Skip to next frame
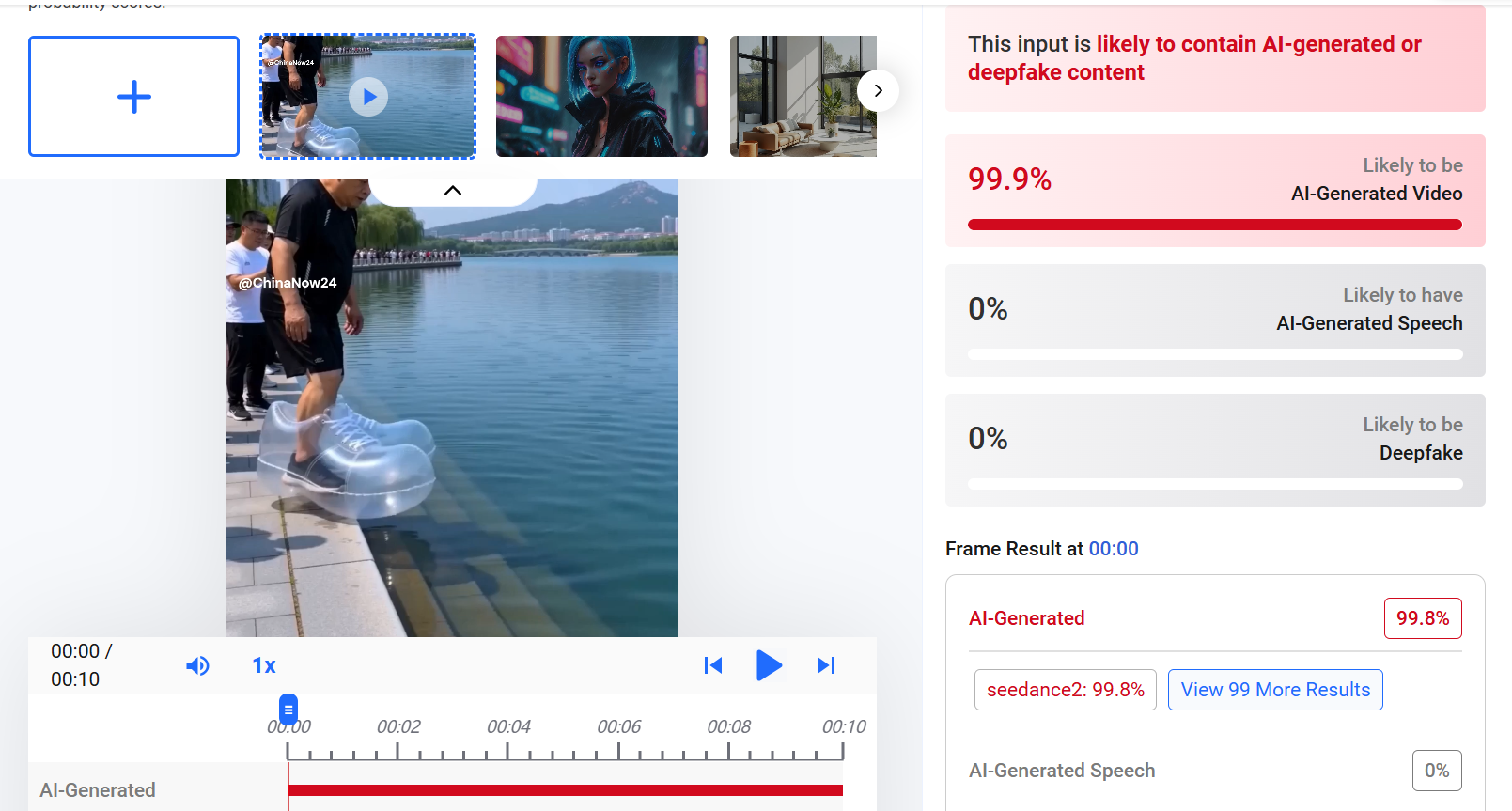1512x811 pixels. click(826, 665)
